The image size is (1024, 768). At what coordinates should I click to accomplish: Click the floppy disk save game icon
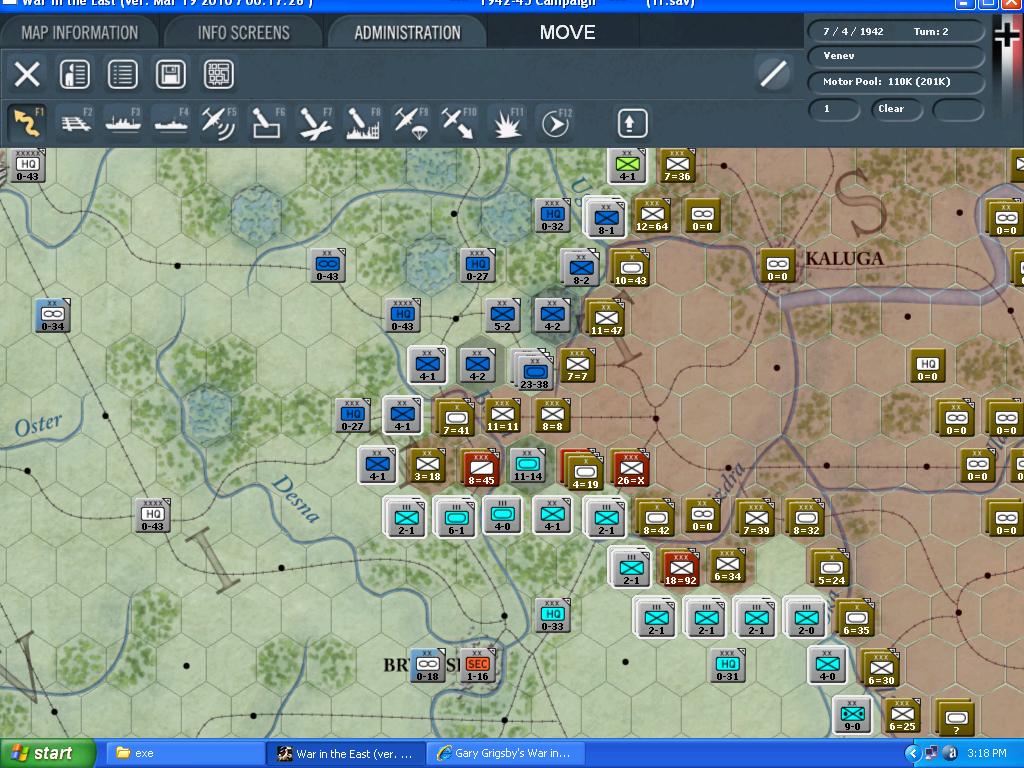point(170,74)
